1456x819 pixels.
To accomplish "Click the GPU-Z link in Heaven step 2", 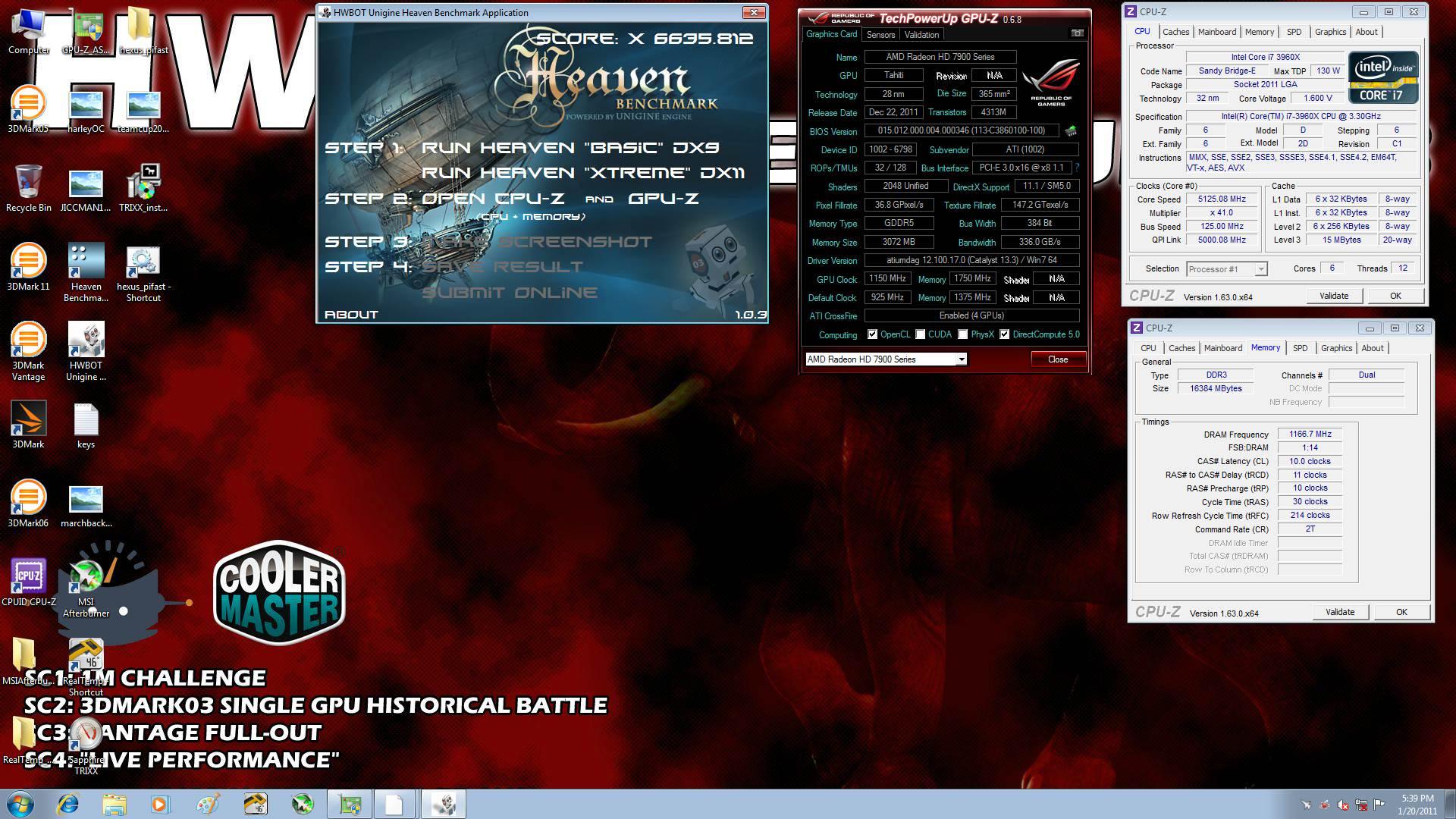I will (x=664, y=199).
